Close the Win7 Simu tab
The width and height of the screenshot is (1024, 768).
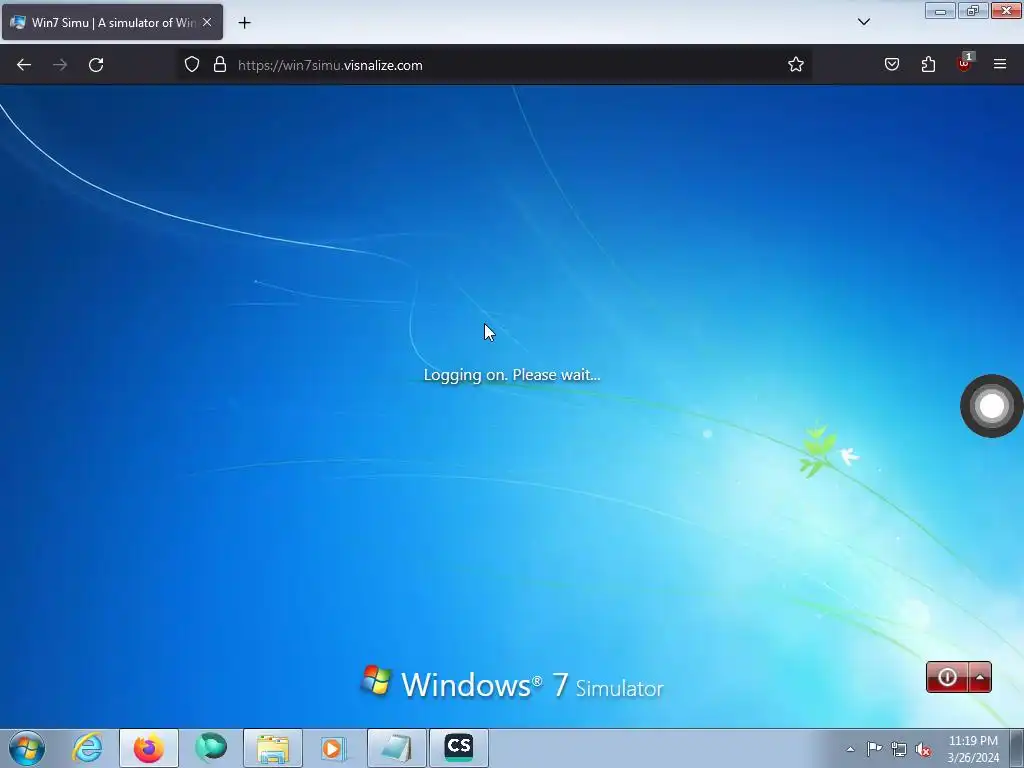pyautogui.click(x=207, y=22)
